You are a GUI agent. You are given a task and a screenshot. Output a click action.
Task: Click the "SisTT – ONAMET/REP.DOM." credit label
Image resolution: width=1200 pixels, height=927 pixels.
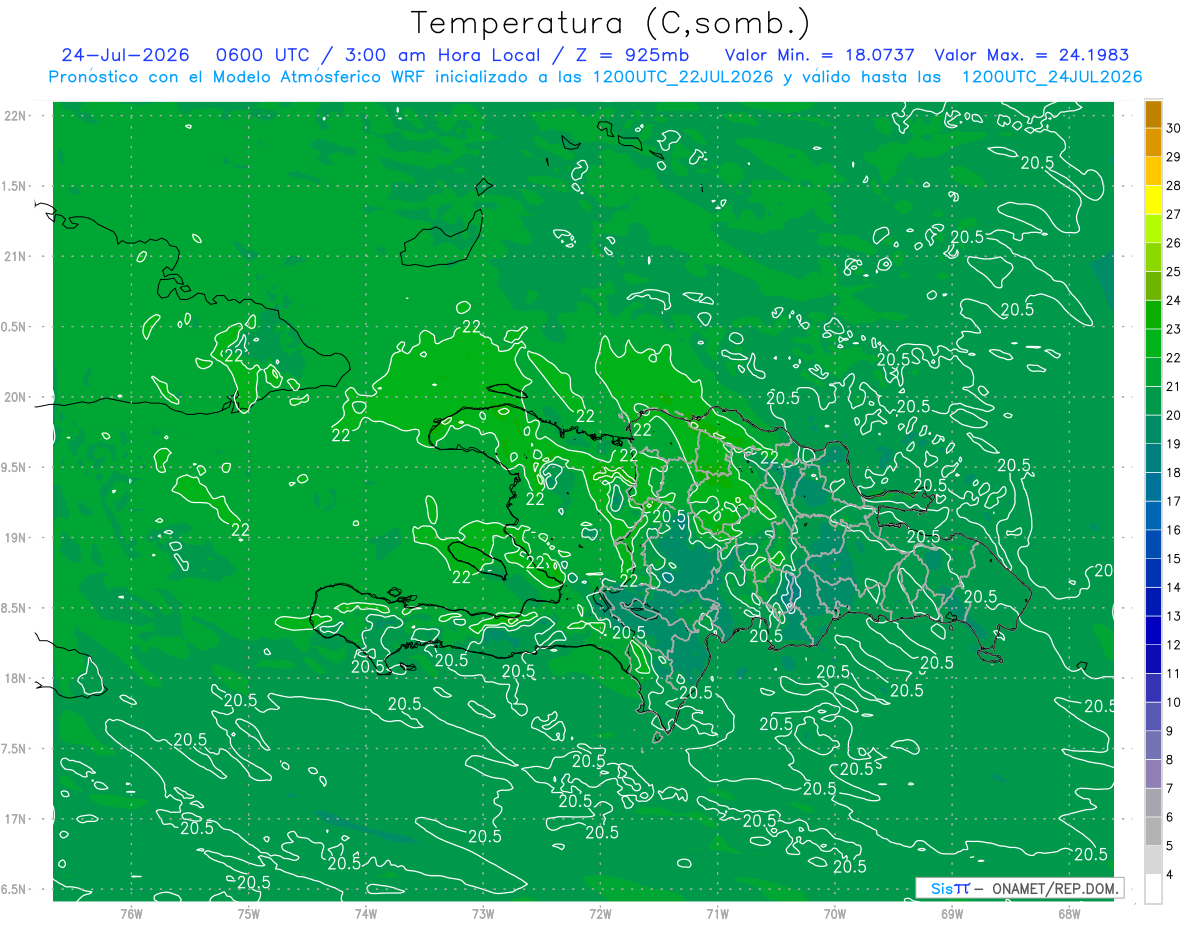(x=1019, y=888)
